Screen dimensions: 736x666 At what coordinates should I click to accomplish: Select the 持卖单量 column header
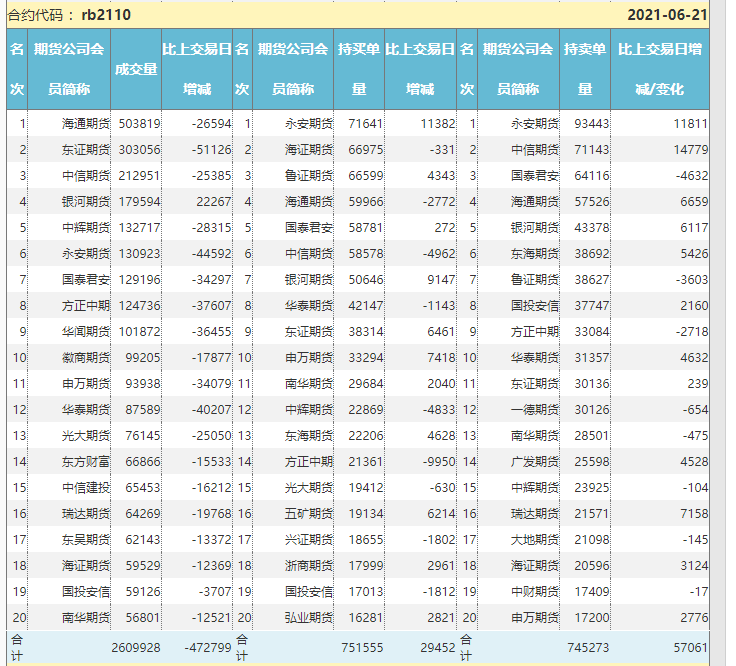click(584, 69)
